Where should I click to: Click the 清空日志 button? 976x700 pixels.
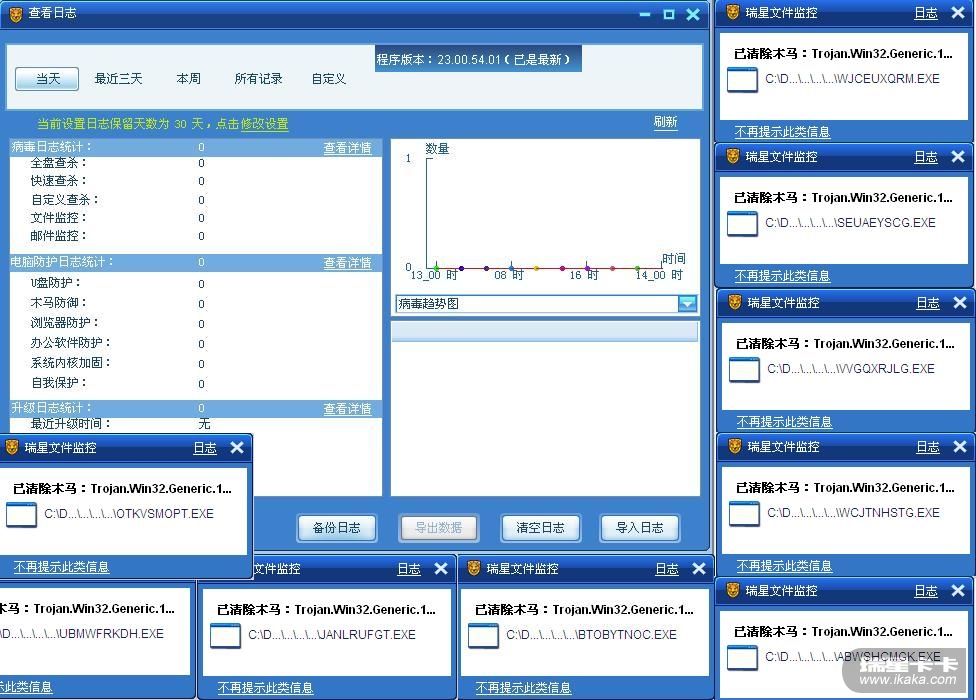pyautogui.click(x=540, y=528)
